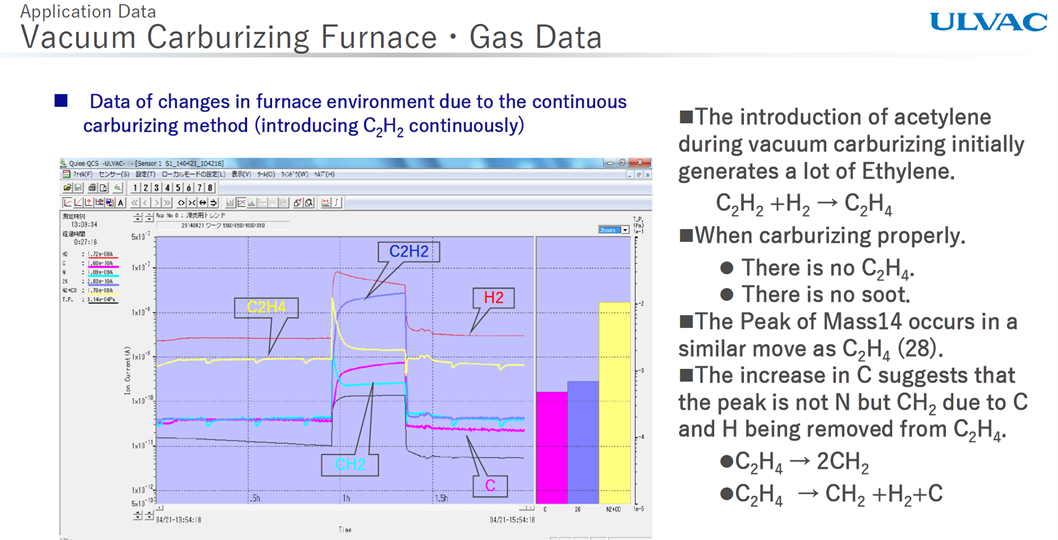
Task: Open the 2hours time range dropdown
Action: 625,229
